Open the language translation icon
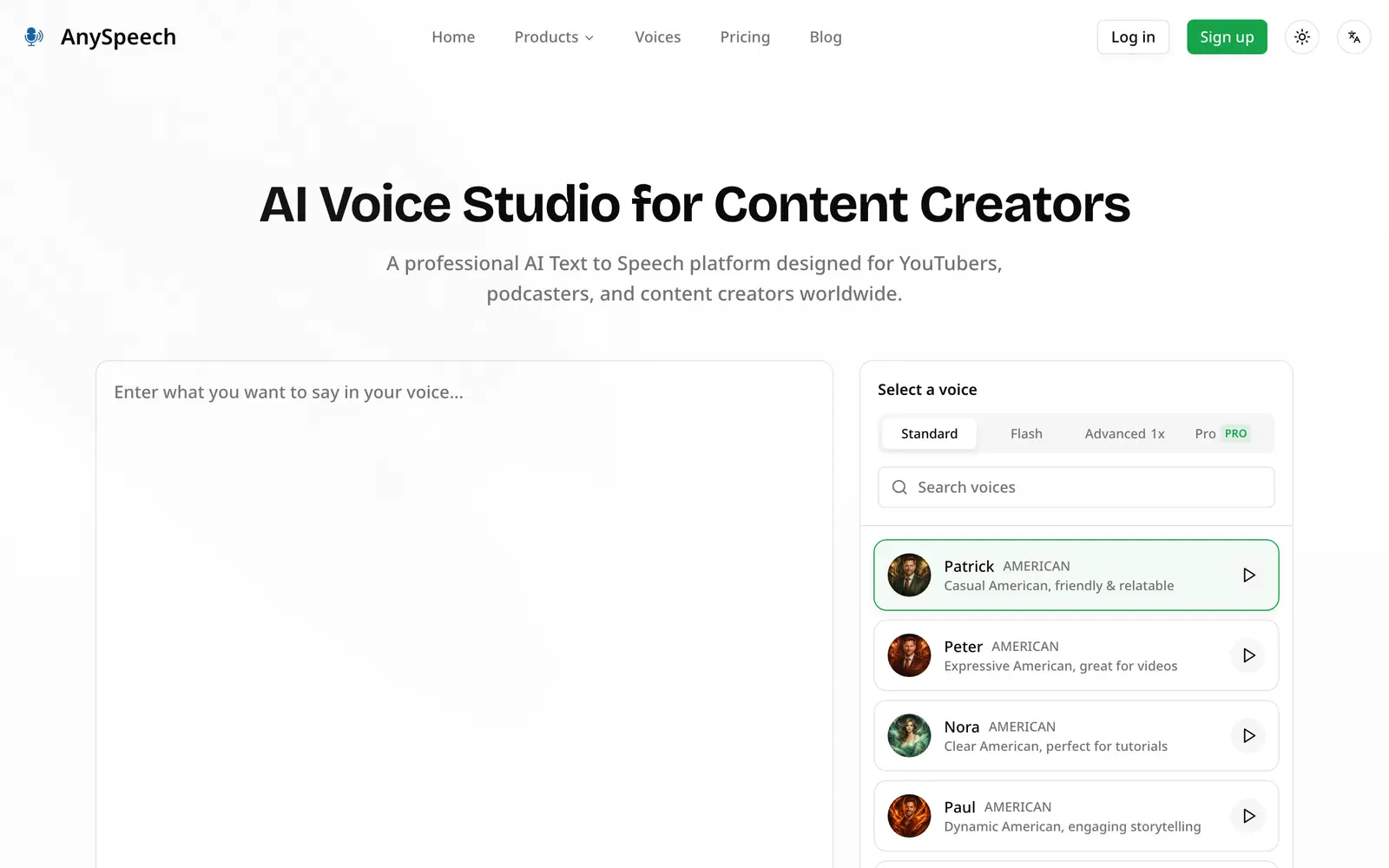Image resolution: width=1389 pixels, height=868 pixels. point(1353,36)
